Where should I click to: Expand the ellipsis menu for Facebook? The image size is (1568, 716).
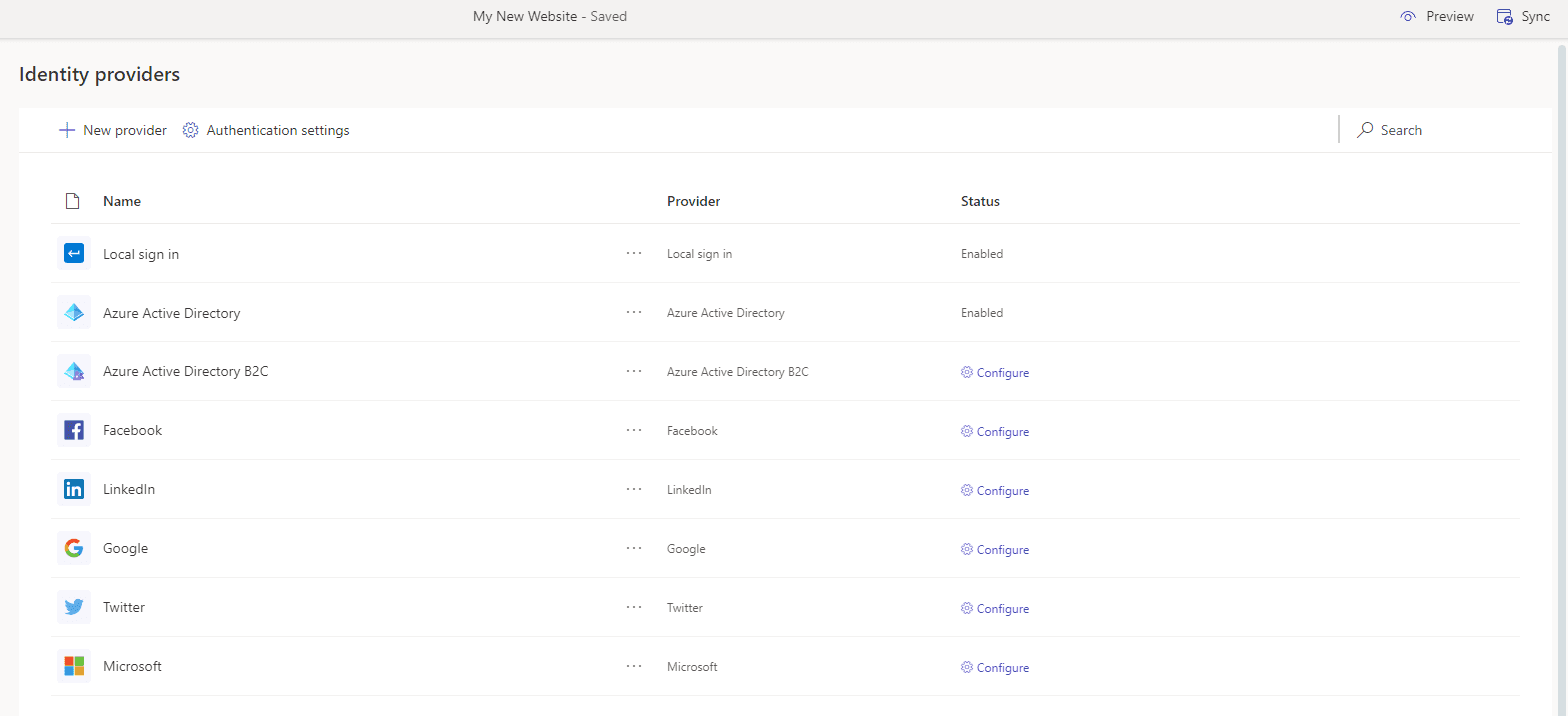634,430
